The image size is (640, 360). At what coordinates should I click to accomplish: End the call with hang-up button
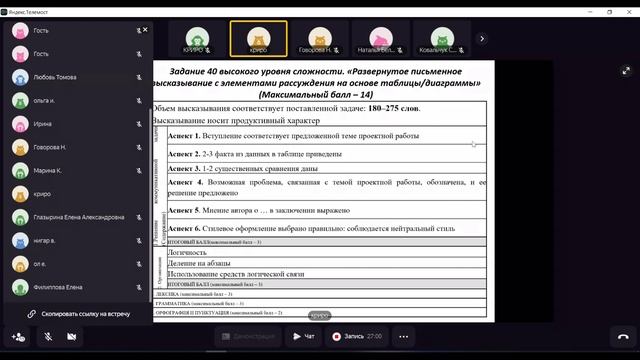point(623,337)
